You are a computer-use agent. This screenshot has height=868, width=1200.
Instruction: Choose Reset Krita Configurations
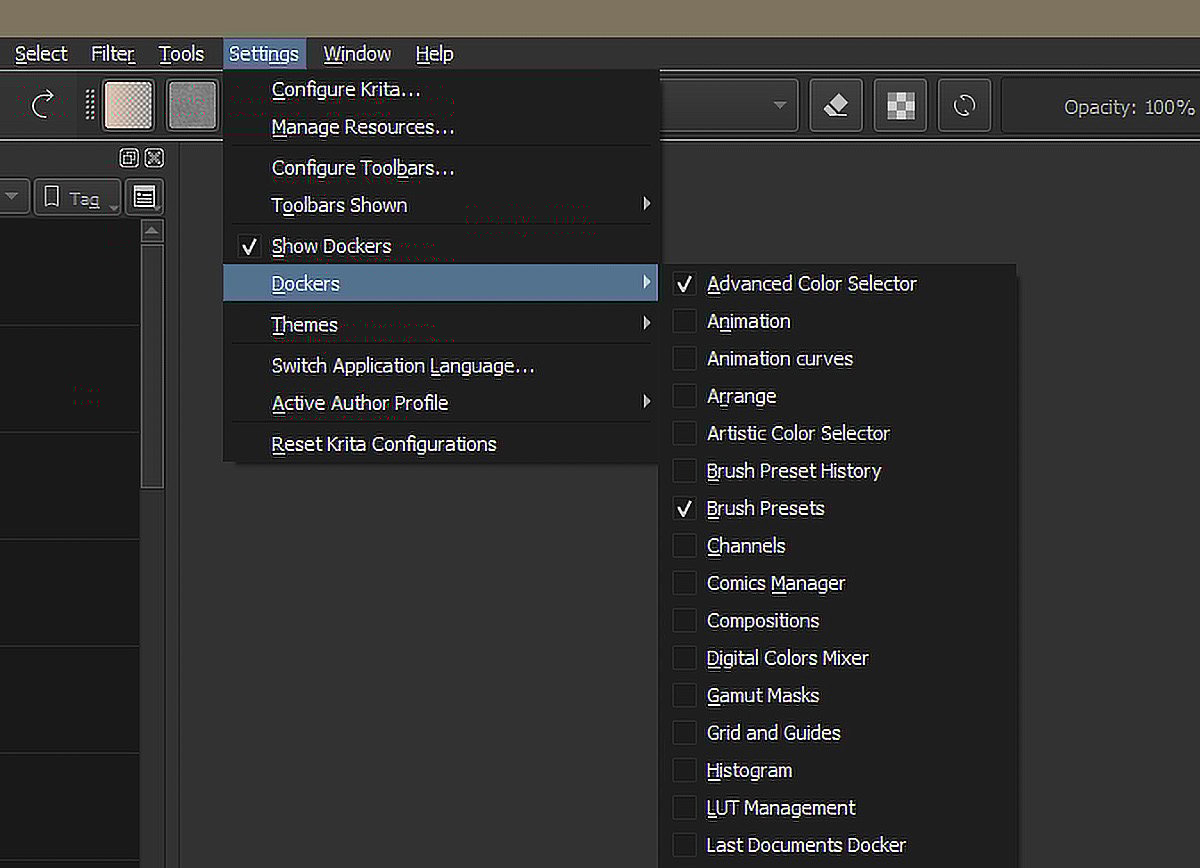(441, 444)
